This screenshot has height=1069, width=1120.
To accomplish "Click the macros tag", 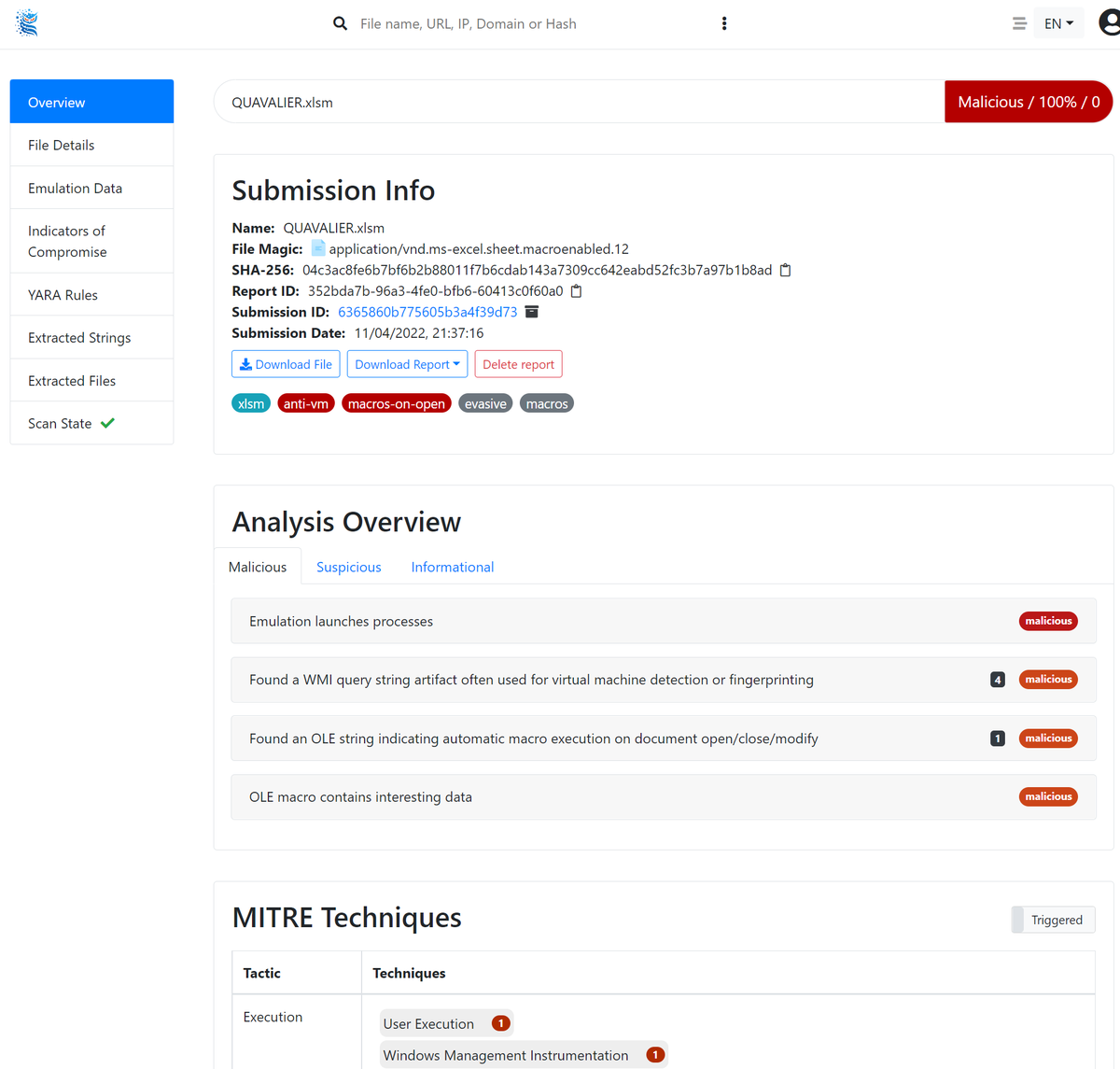I will click(547, 403).
